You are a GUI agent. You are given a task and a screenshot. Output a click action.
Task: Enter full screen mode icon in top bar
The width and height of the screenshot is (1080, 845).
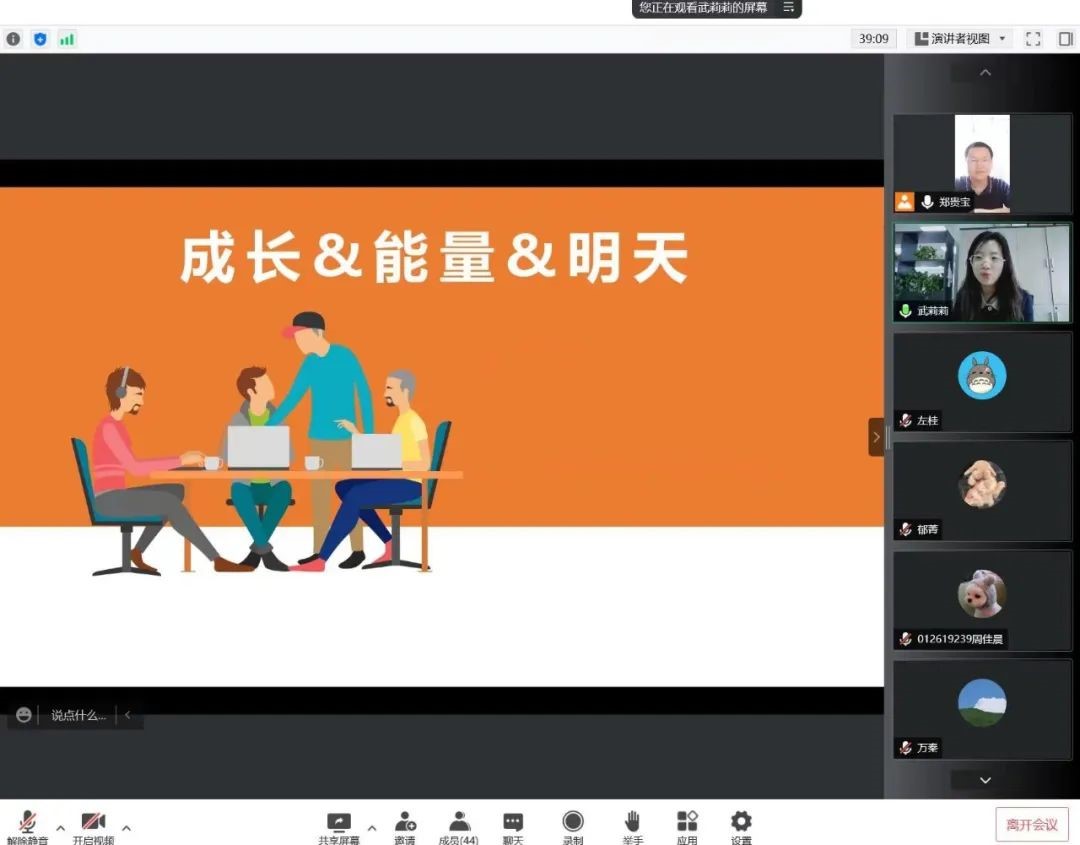click(x=1033, y=39)
